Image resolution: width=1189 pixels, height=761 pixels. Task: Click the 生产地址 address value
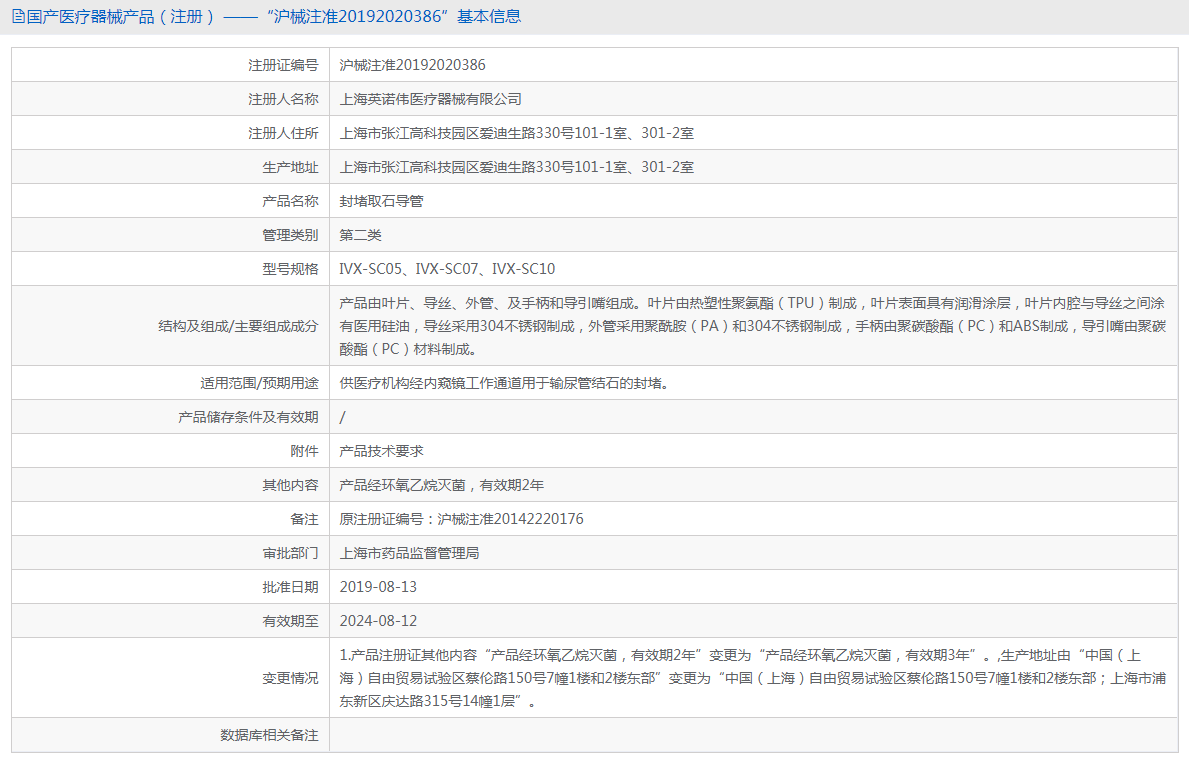click(516, 168)
